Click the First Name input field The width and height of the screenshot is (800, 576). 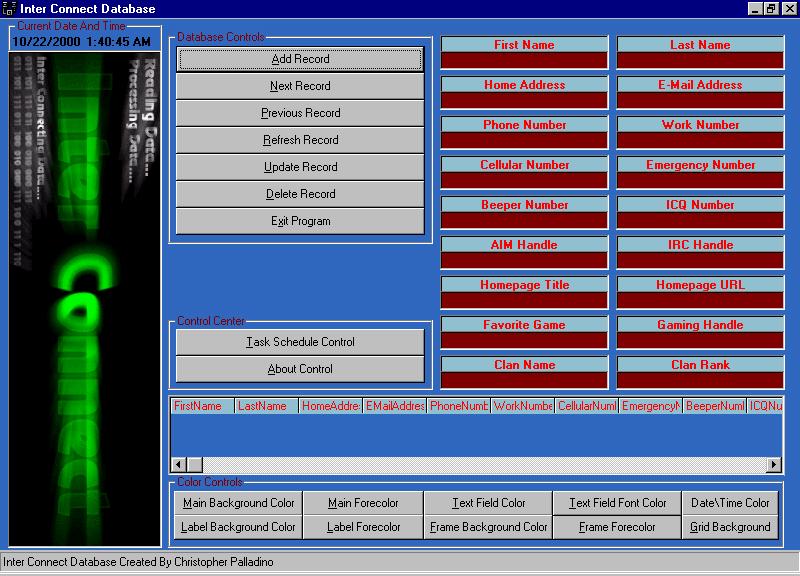[524, 60]
